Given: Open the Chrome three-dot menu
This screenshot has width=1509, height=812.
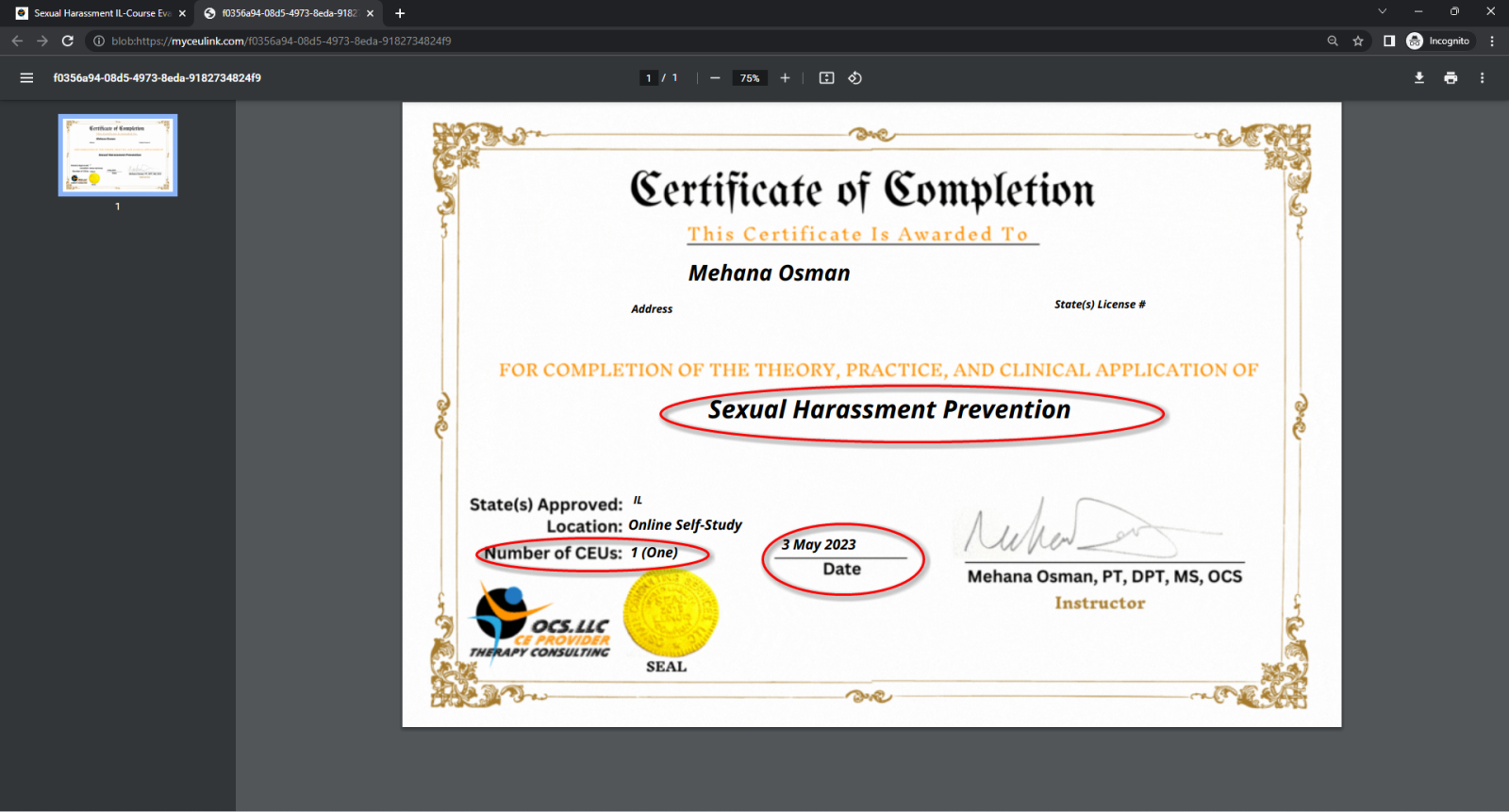Looking at the screenshot, I should click(1492, 41).
